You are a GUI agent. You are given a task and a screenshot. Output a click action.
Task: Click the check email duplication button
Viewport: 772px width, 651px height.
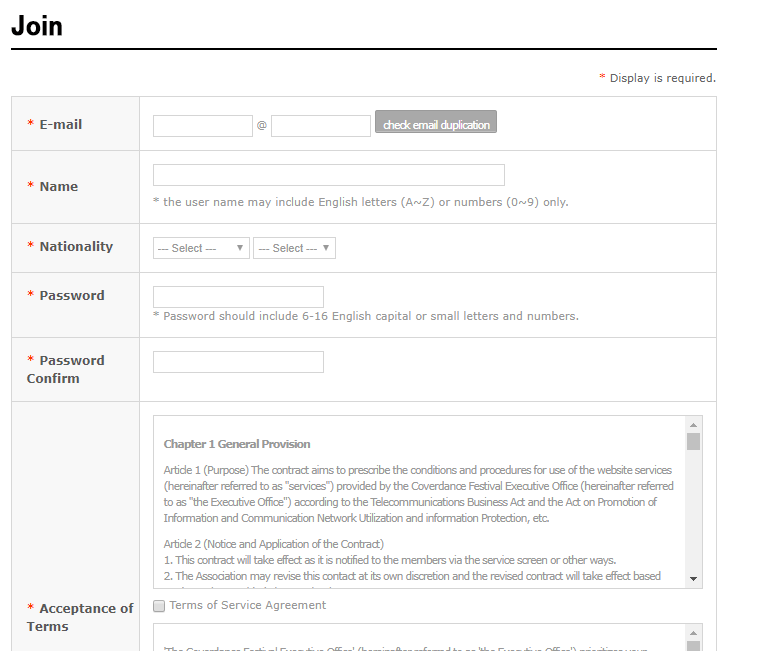click(436, 122)
